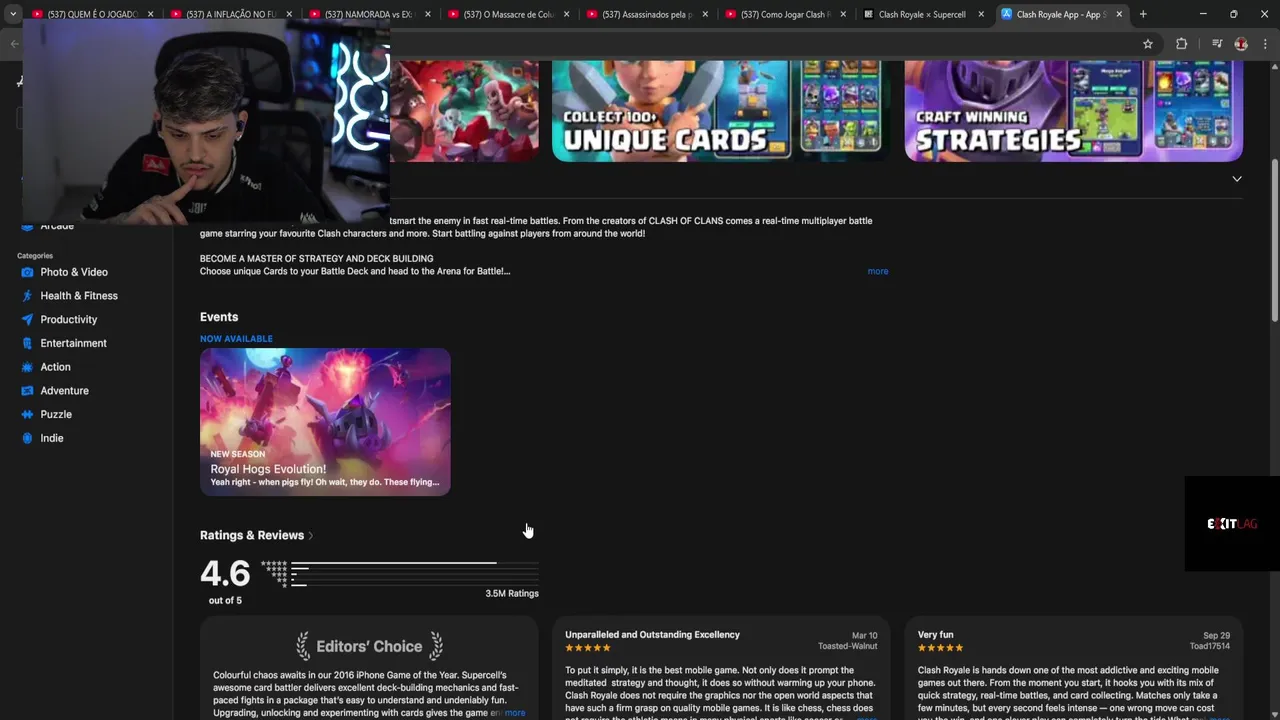Screen dimensions: 1280x720
Task: Switch to 'Assassinados pela' tab
Action: pos(645,14)
